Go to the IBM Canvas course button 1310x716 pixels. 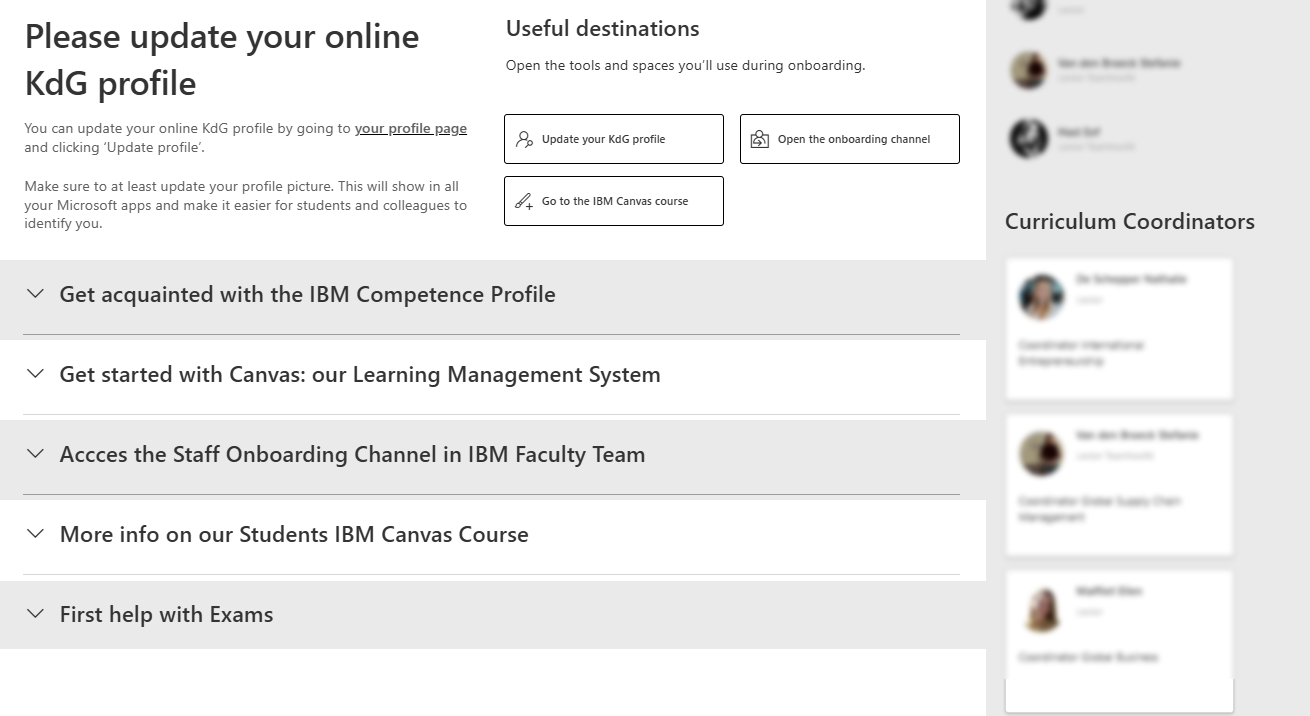[614, 201]
